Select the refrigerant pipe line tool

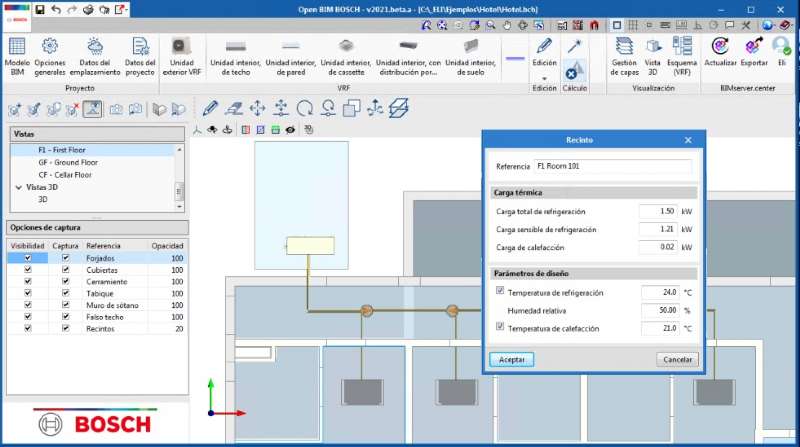(x=515, y=58)
